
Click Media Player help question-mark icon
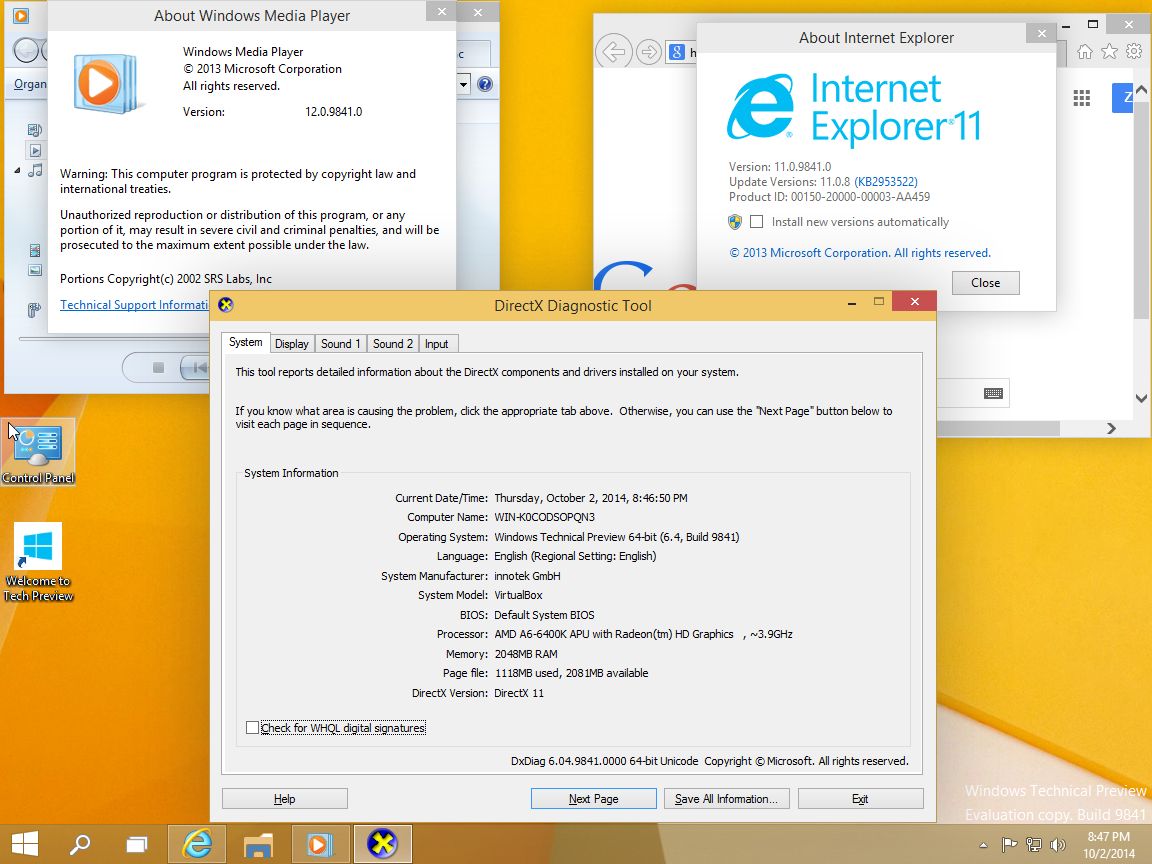point(485,84)
